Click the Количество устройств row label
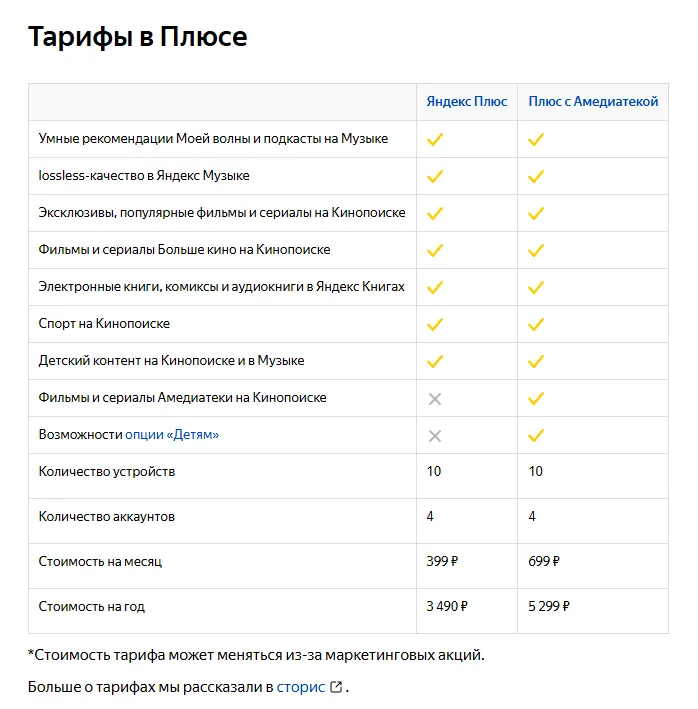This screenshot has width=698, height=709. point(106,471)
